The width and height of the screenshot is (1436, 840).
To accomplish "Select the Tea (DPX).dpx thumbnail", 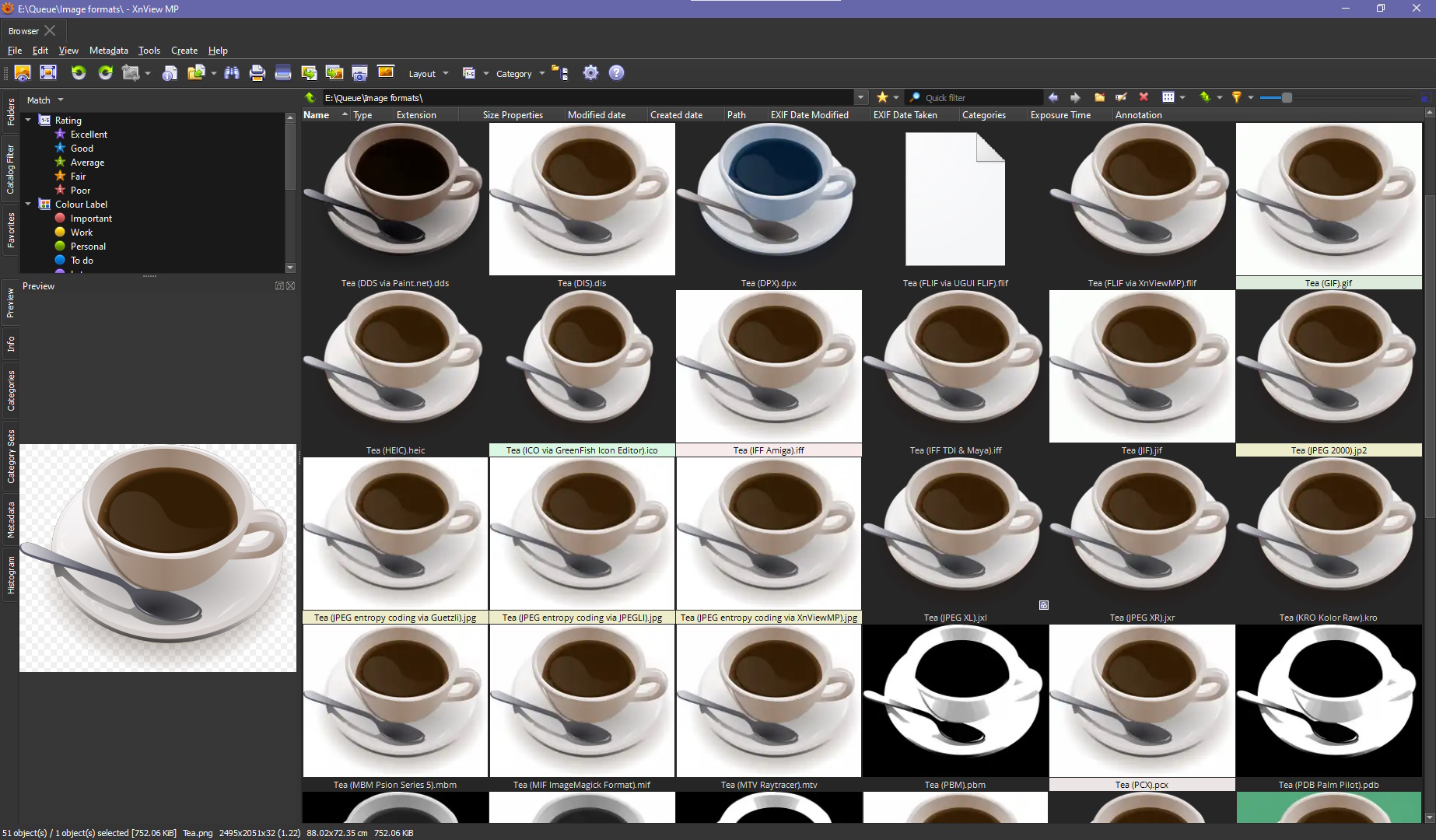I will (768, 200).
